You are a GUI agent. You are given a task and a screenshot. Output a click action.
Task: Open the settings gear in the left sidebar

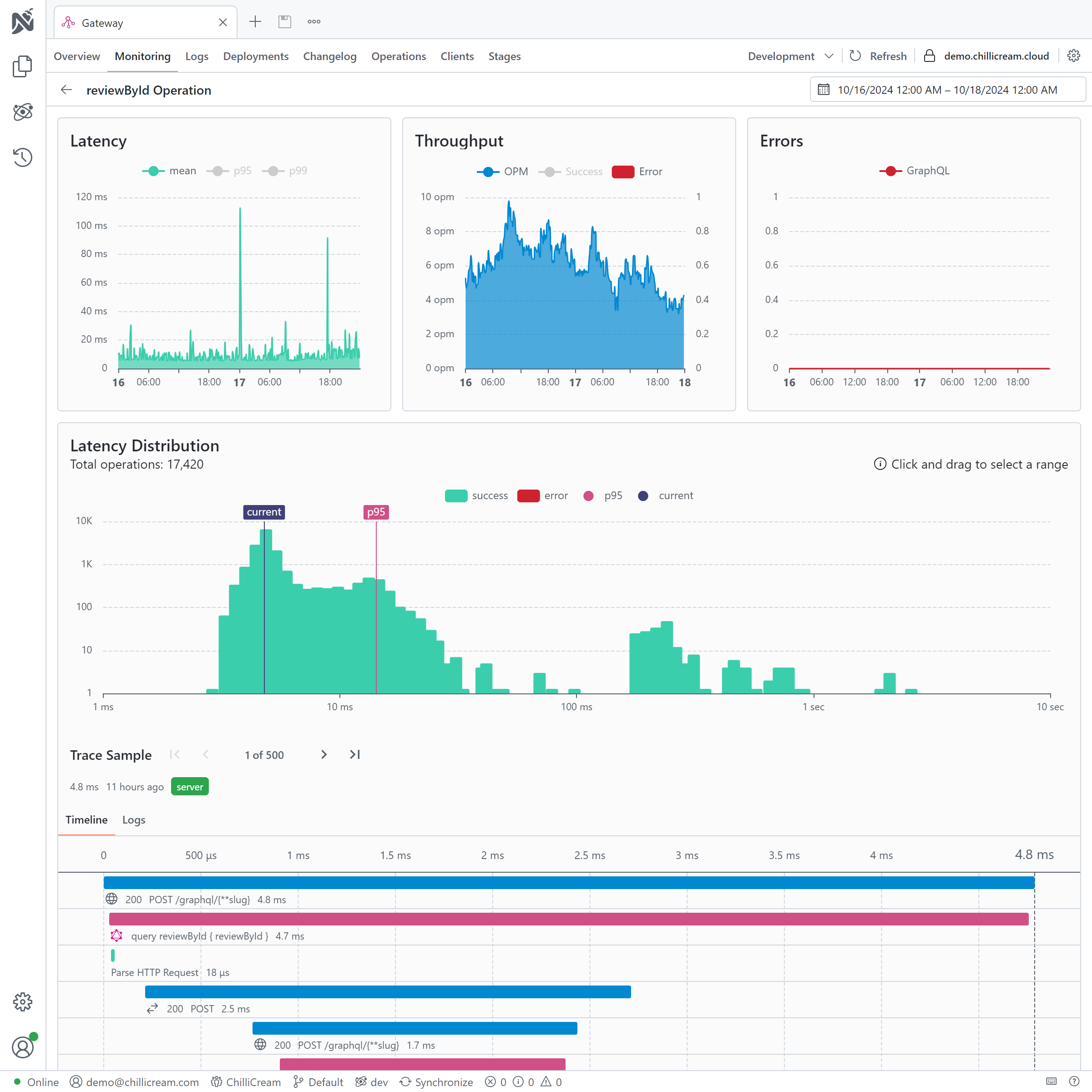23,1001
